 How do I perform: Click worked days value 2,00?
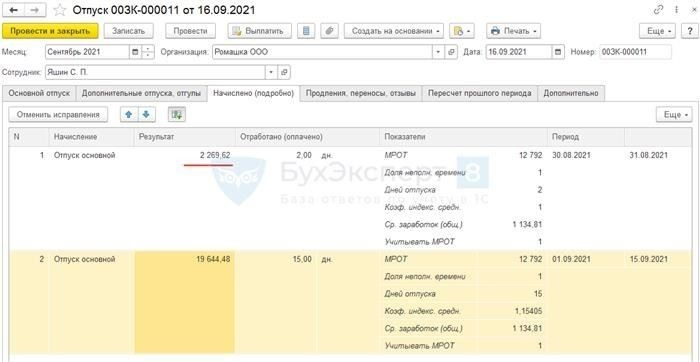pyautogui.click(x=303, y=155)
